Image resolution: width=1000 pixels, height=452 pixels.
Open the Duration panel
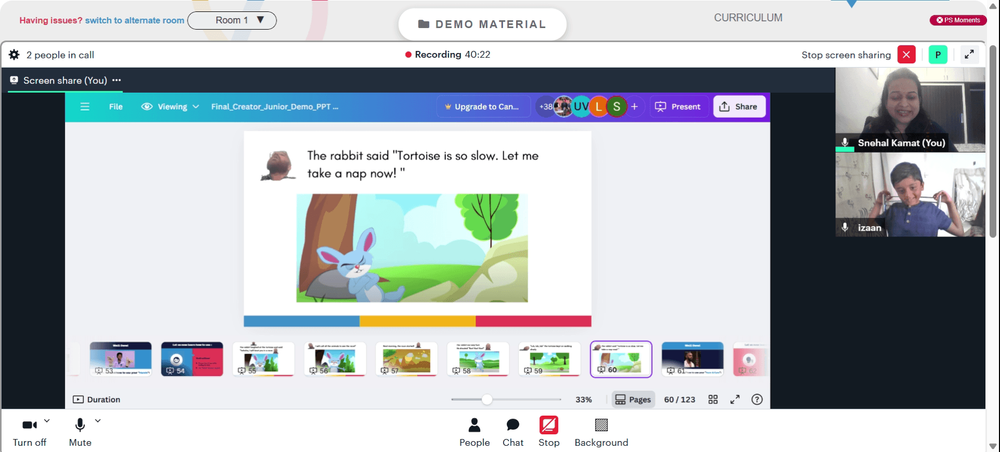[x=96, y=400]
